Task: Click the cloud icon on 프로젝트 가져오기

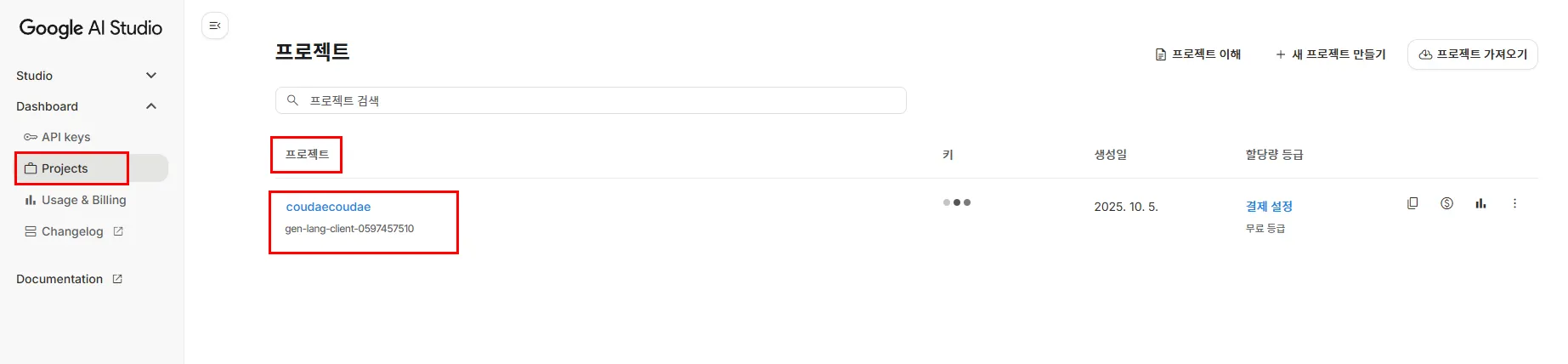Action: click(x=1425, y=54)
